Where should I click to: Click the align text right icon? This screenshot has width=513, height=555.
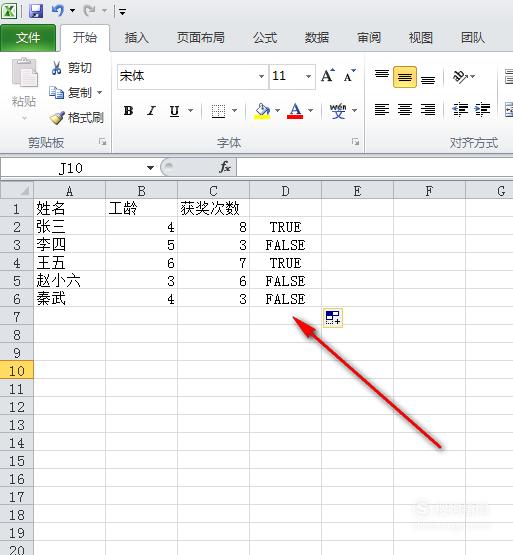(x=428, y=110)
